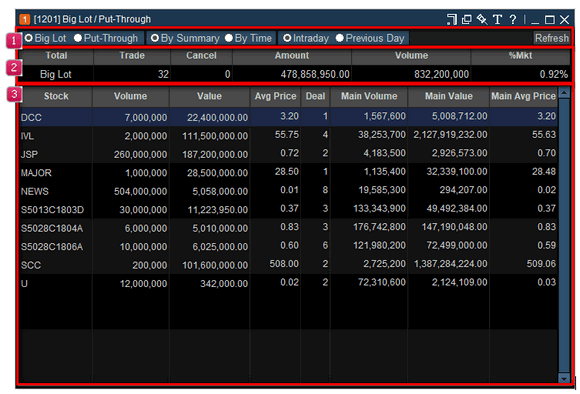580x394 pixels.
Task: Click the value 111,500,000.00 for IVL
Action: (215, 136)
